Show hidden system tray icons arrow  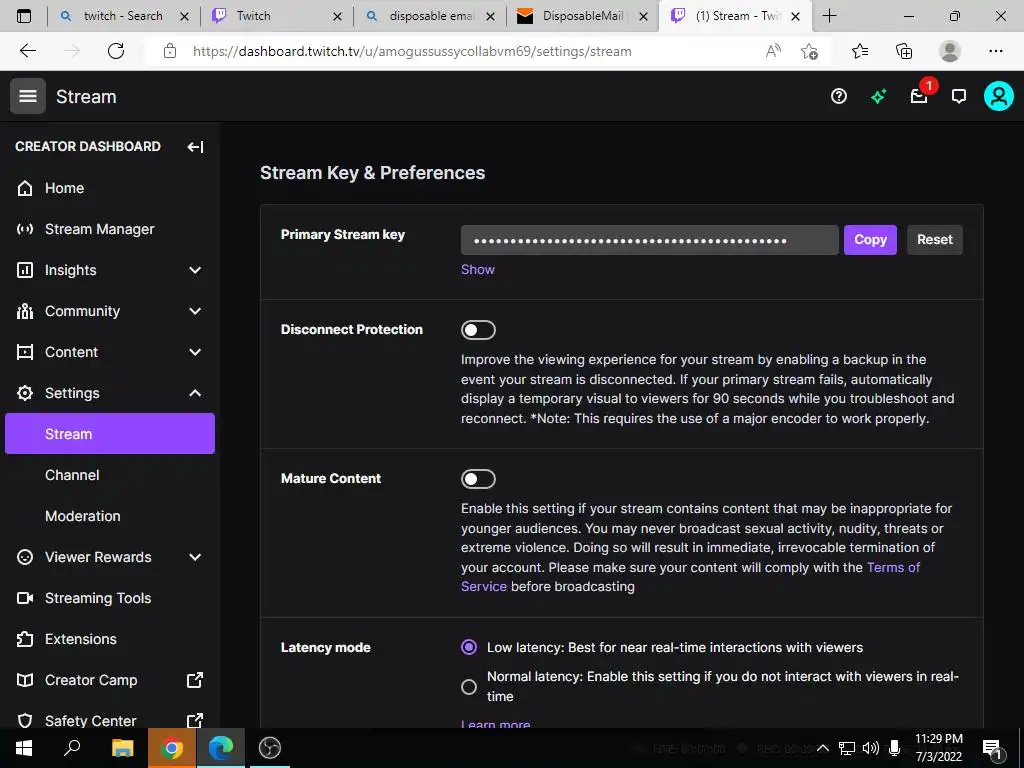pos(823,748)
